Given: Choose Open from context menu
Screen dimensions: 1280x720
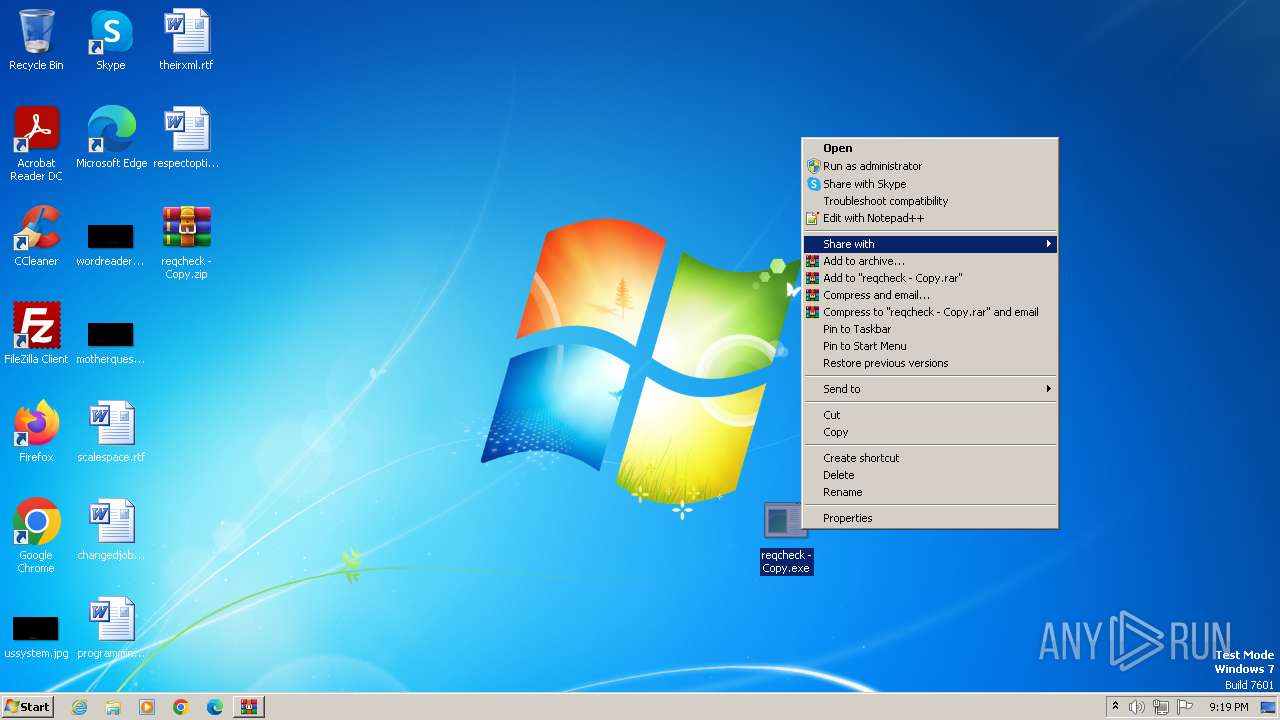Looking at the screenshot, I should pos(930,148).
